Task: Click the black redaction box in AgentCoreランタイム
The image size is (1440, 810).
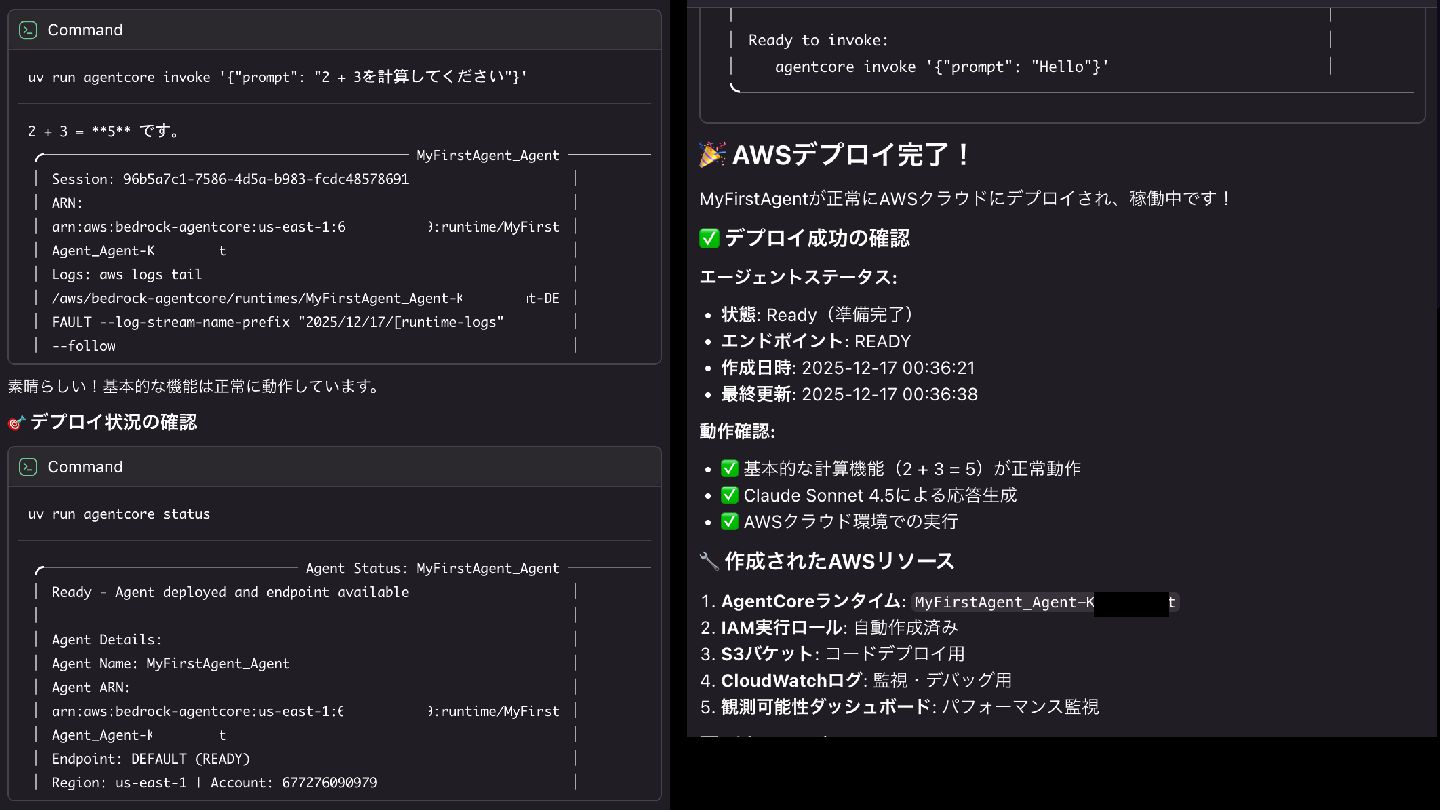Action: pyautogui.click(x=1131, y=603)
